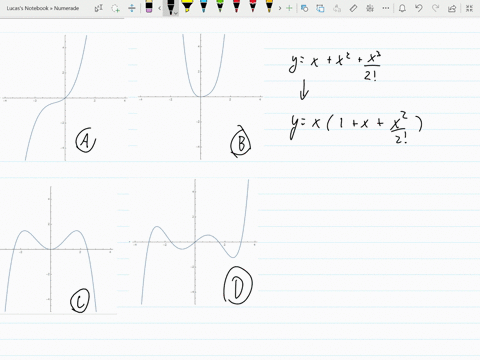Open the Share options
This screenshot has height=360, width=480.
pyautogui.click(x=452, y=8)
